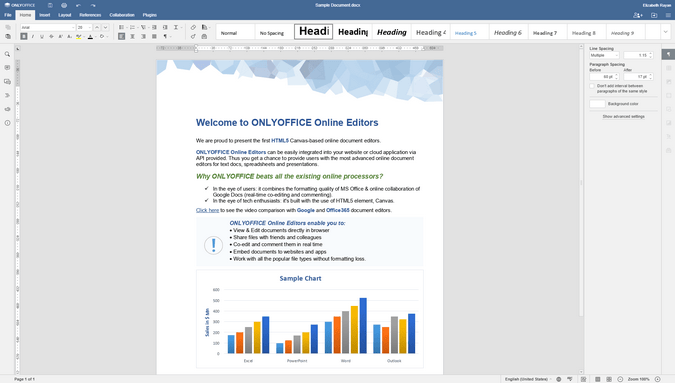Apply the Normal style
Viewport: 675px width, 383px height.
[x=235, y=32]
